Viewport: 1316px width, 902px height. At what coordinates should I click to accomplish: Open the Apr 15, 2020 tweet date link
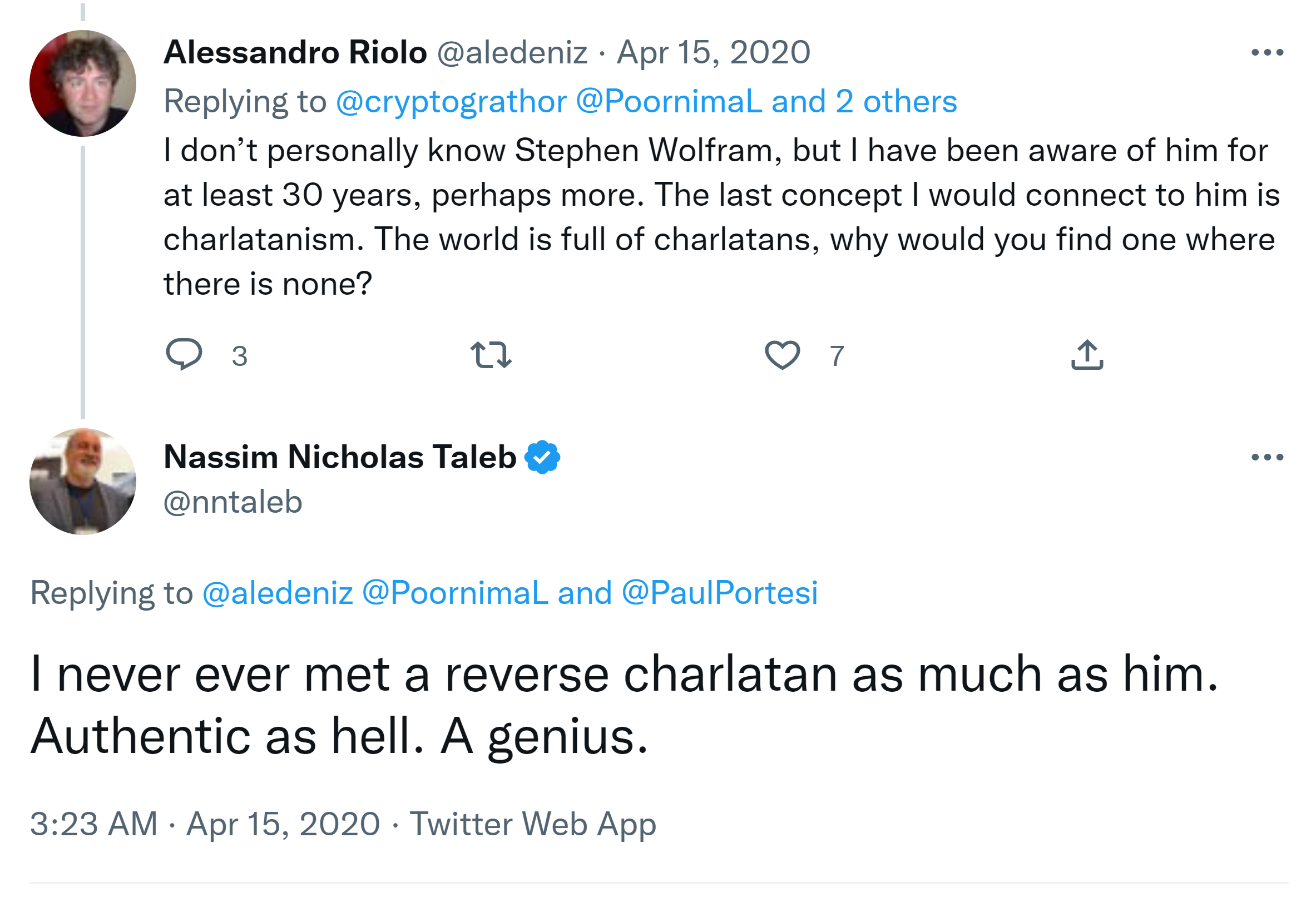coord(714,53)
